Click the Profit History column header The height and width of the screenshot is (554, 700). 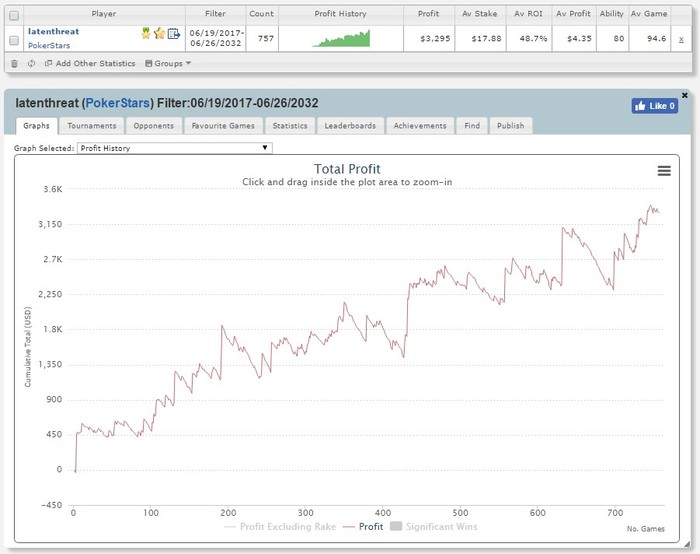(x=341, y=14)
